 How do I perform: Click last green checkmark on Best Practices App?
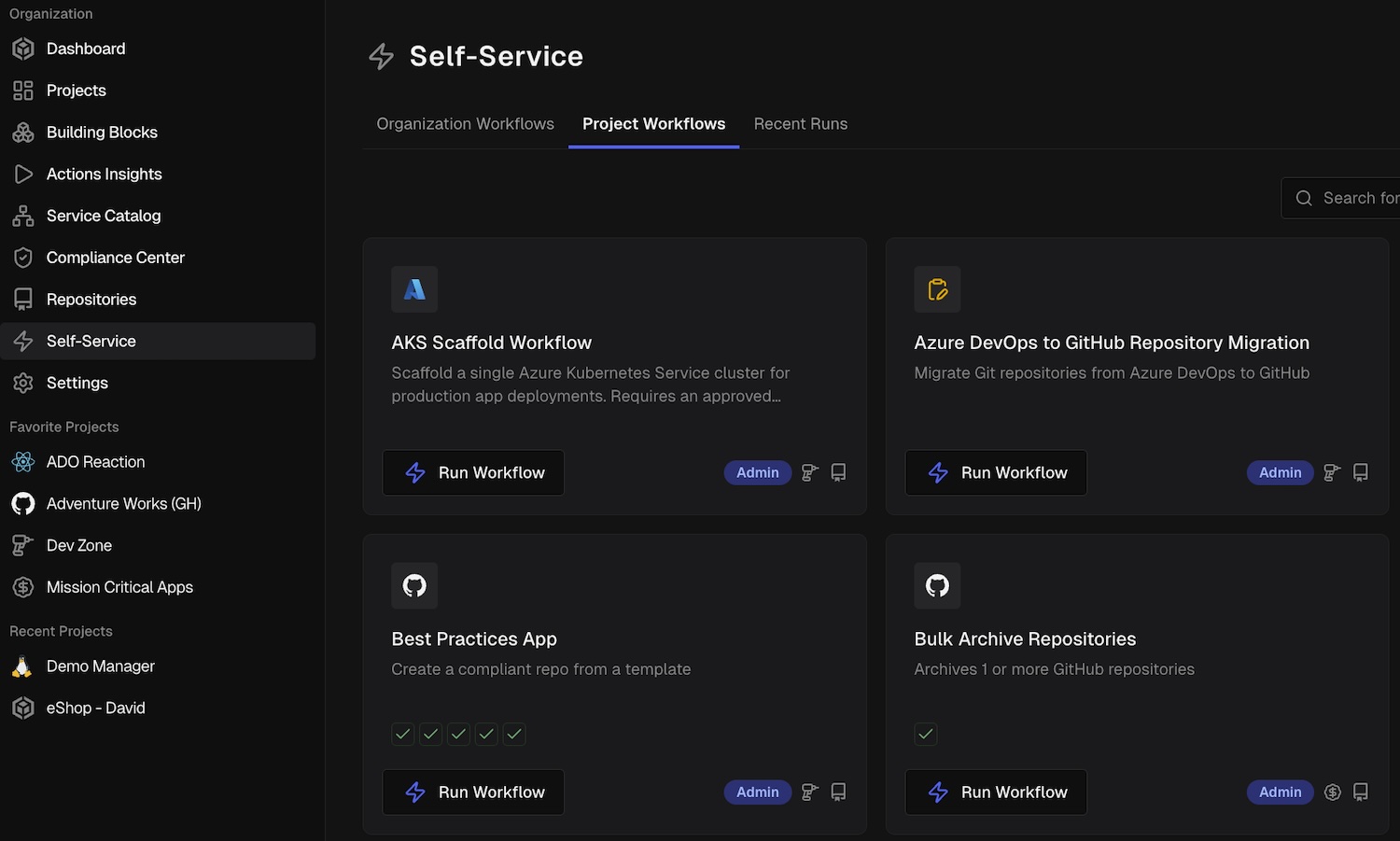(x=514, y=735)
